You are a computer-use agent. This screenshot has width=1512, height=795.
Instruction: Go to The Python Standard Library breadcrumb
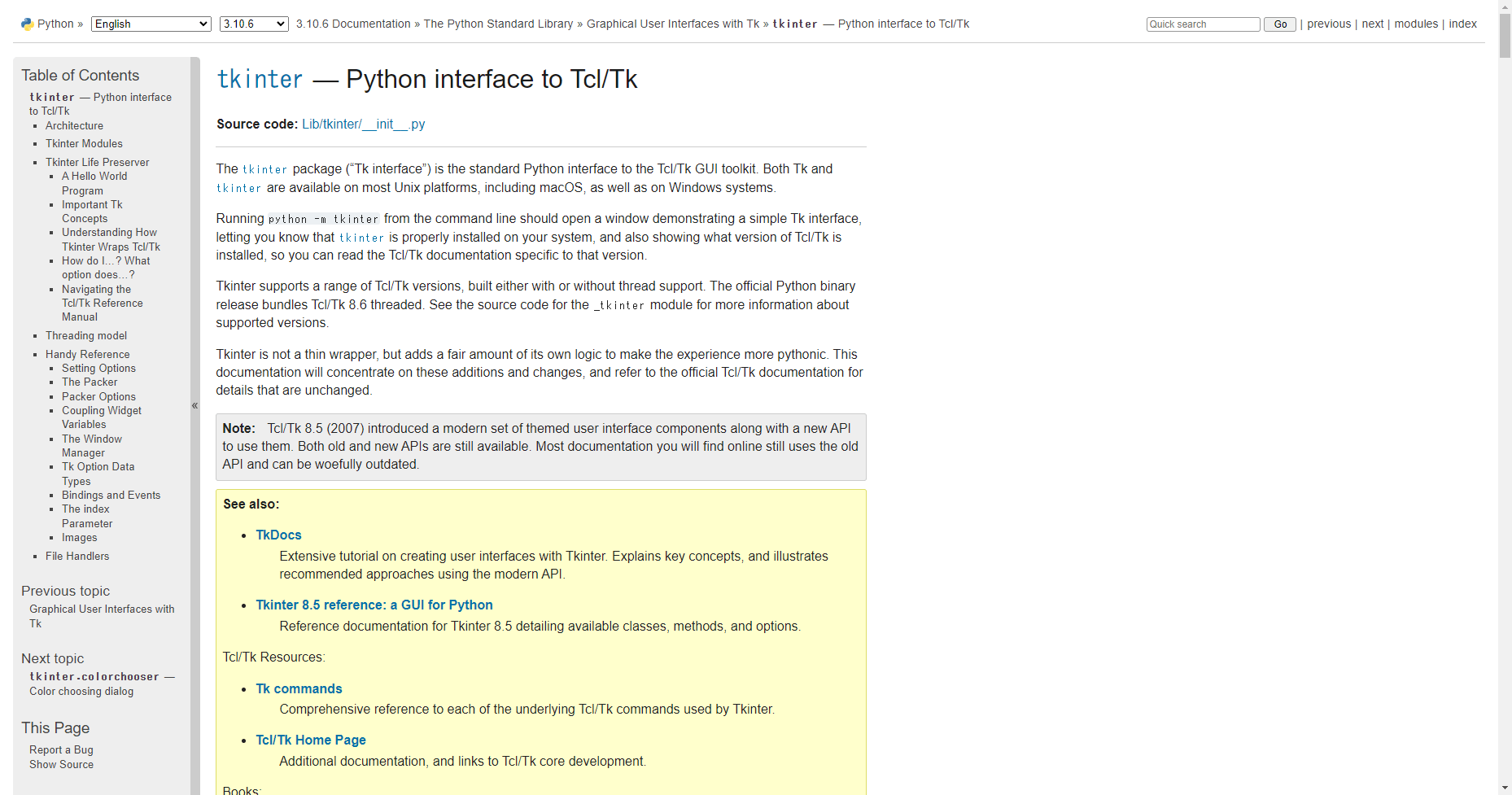pyautogui.click(x=498, y=24)
